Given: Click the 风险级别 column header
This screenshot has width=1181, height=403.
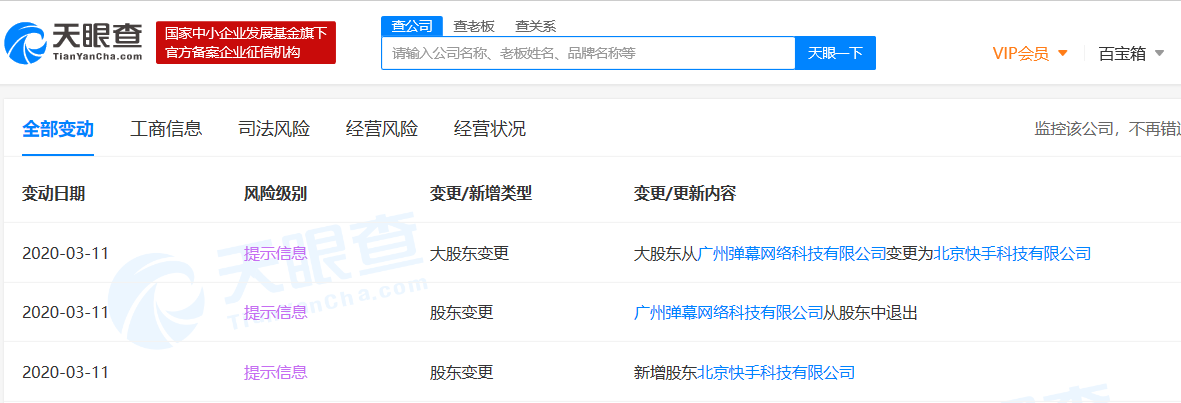Looking at the screenshot, I should 276,194.
